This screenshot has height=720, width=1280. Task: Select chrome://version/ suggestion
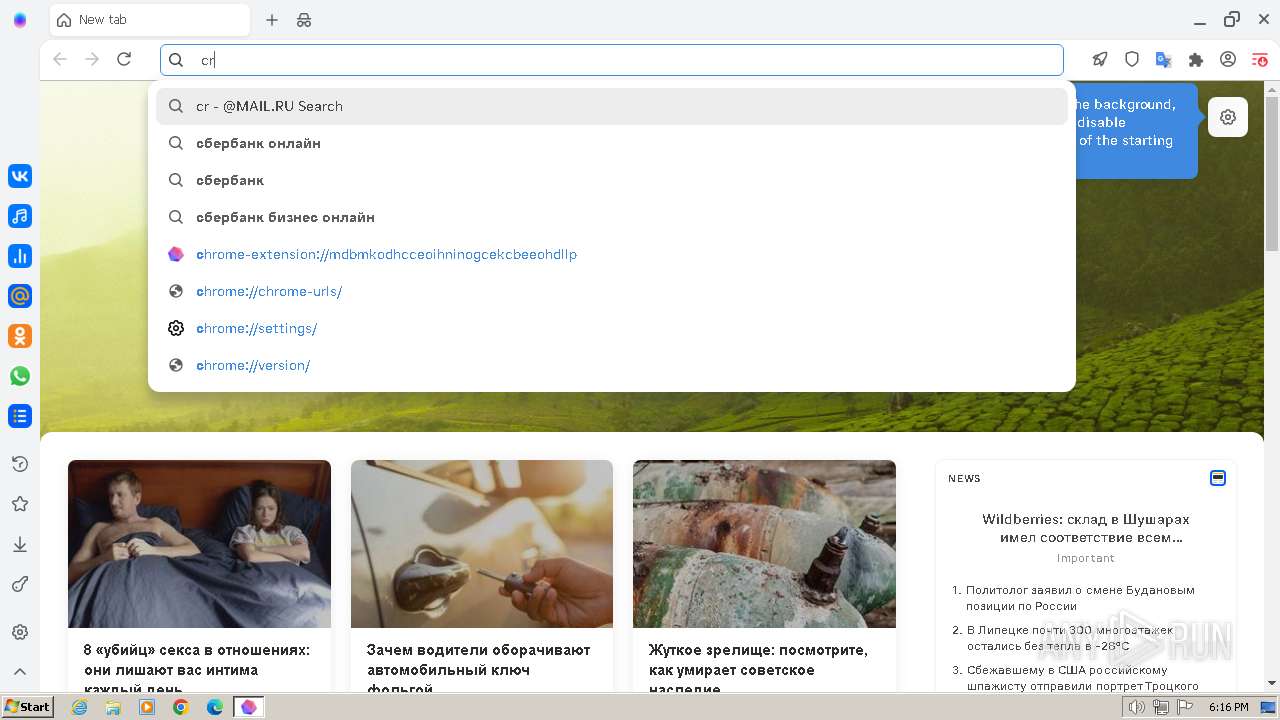[x=612, y=365]
